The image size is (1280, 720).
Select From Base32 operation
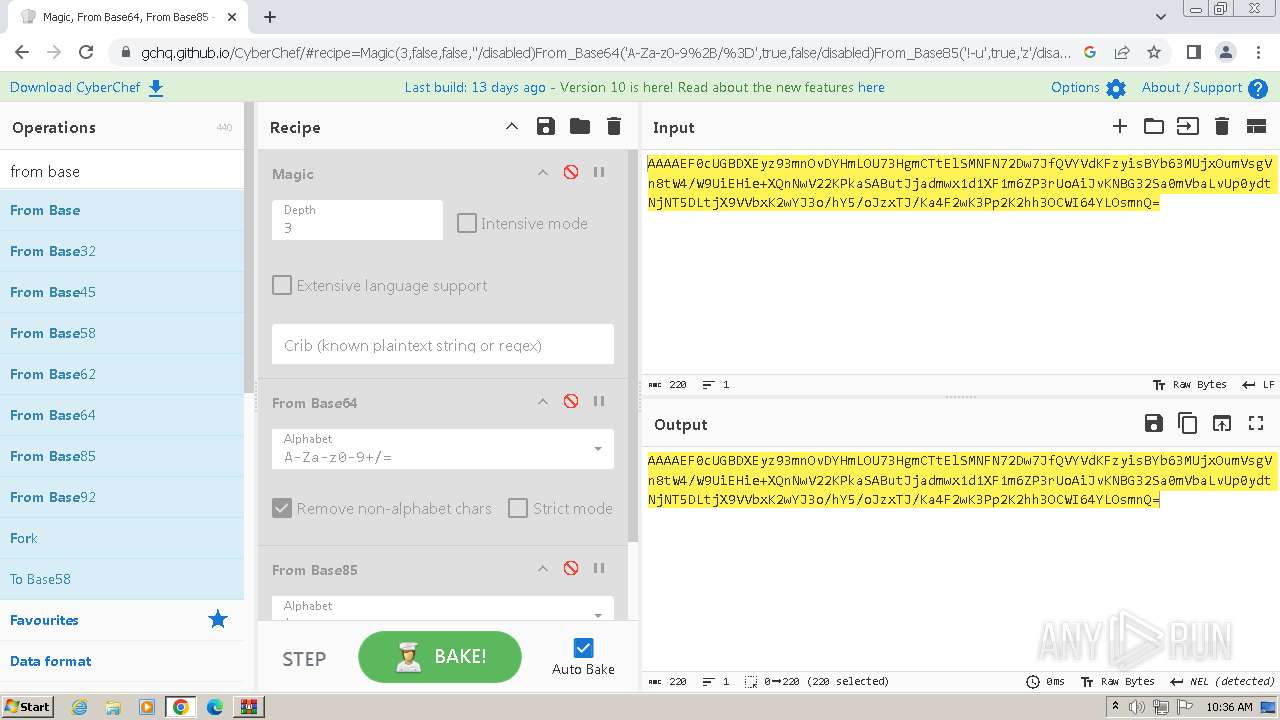122,251
